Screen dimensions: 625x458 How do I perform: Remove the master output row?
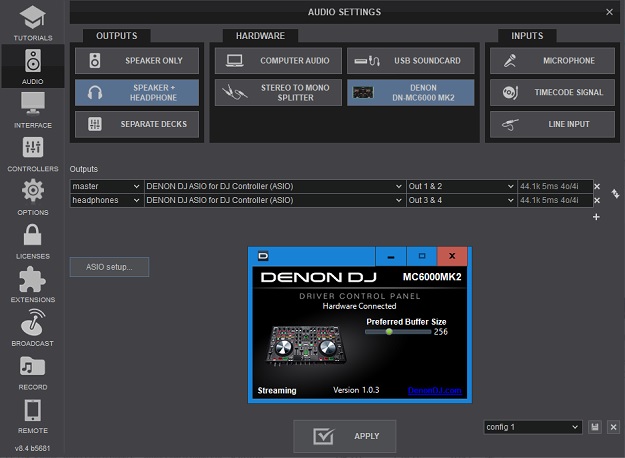pyautogui.click(x=597, y=187)
